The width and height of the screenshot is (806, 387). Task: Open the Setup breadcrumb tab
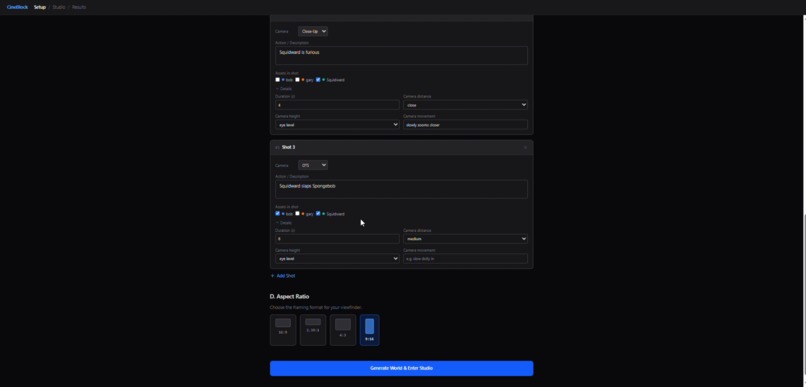(x=40, y=7)
